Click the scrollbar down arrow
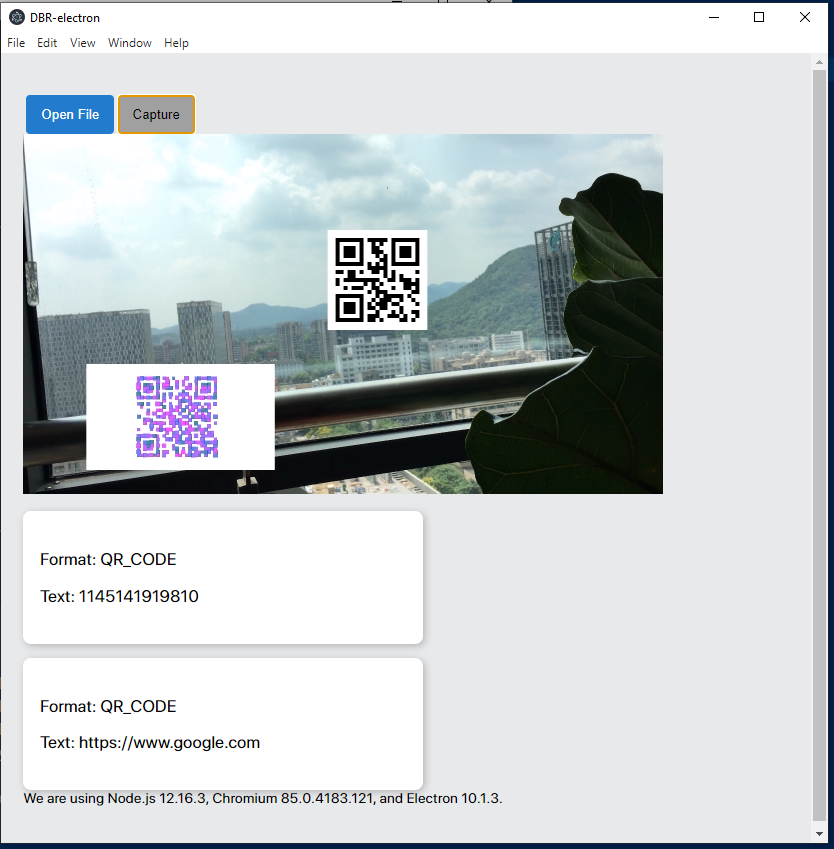Image resolution: width=834 pixels, height=849 pixels. point(820,833)
